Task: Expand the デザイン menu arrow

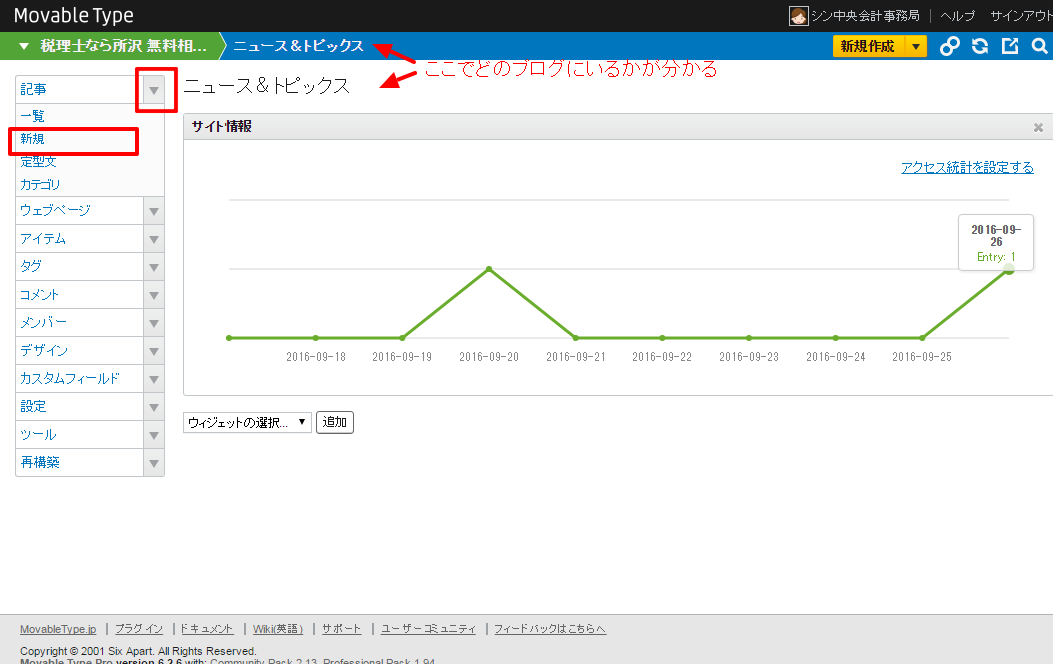Action: [154, 351]
